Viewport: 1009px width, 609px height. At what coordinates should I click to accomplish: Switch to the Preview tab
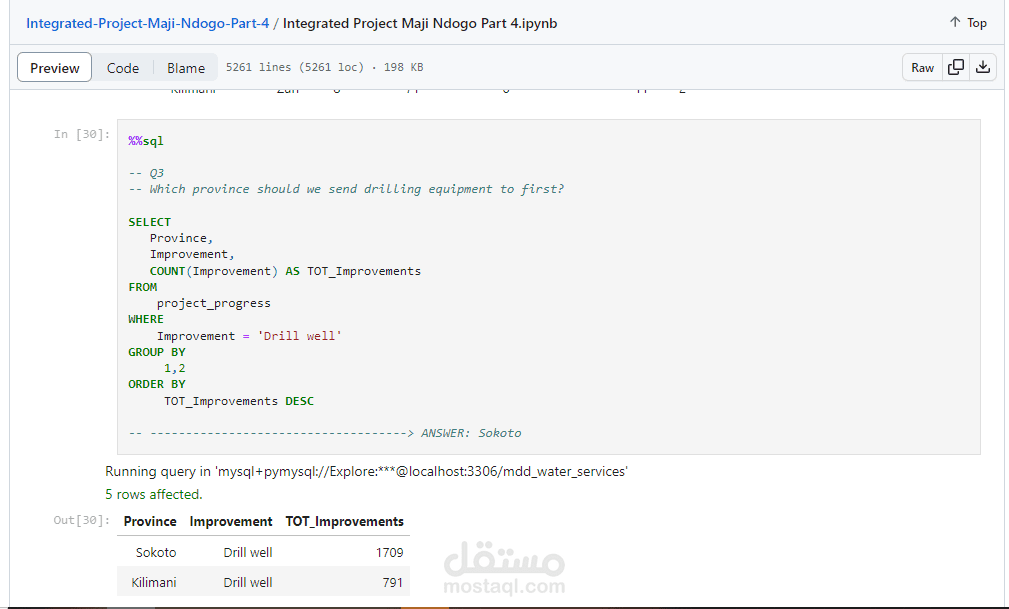[55, 68]
